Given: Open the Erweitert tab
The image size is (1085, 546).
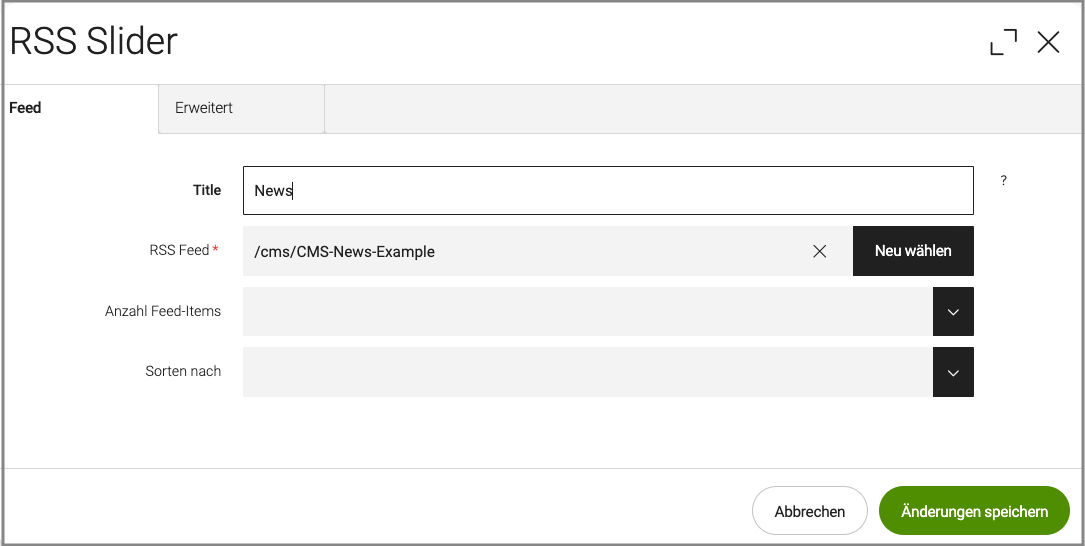Looking at the screenshot, I should (x=204, y=108).
